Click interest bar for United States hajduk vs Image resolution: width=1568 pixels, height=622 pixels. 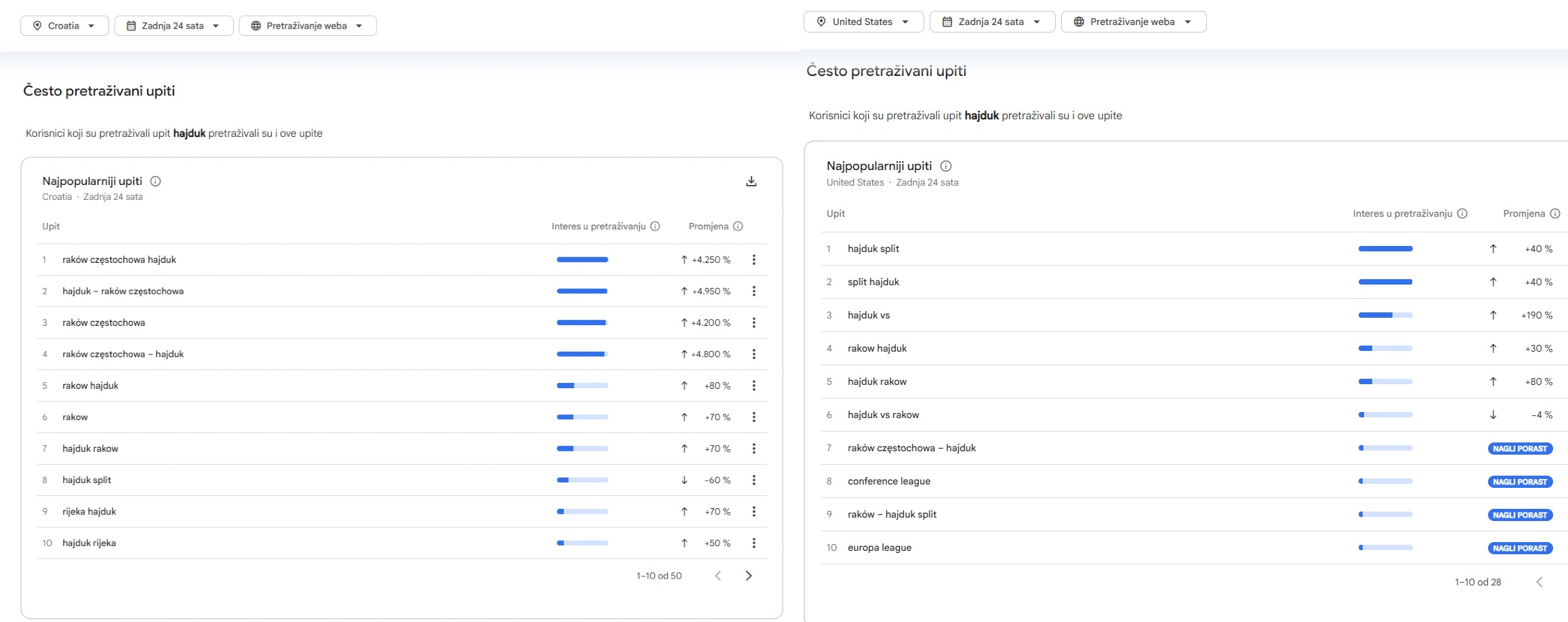click(1385, 315)
